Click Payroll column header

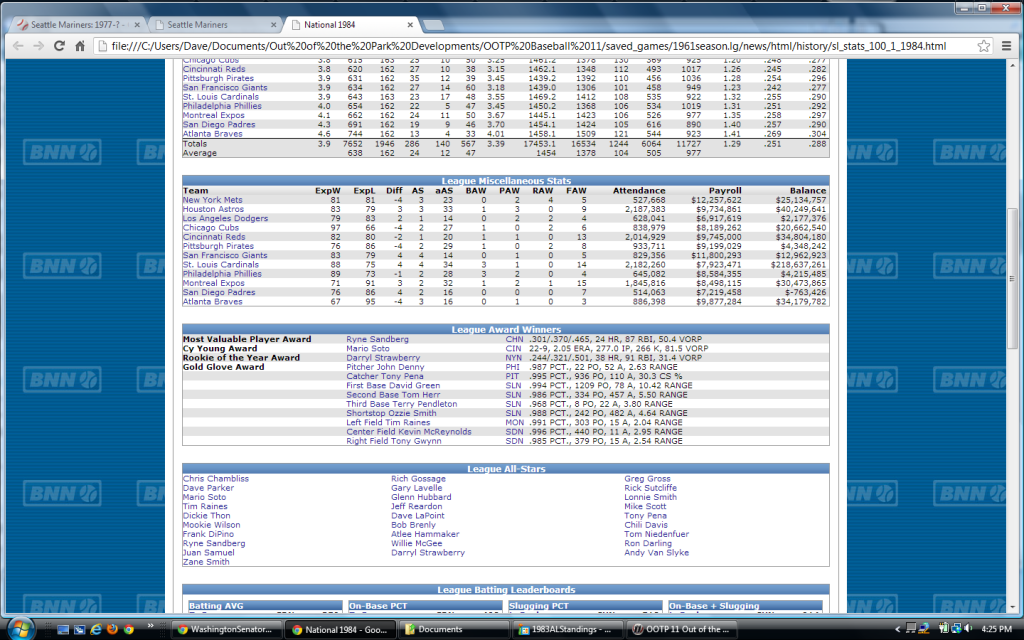tap(725, 191)
